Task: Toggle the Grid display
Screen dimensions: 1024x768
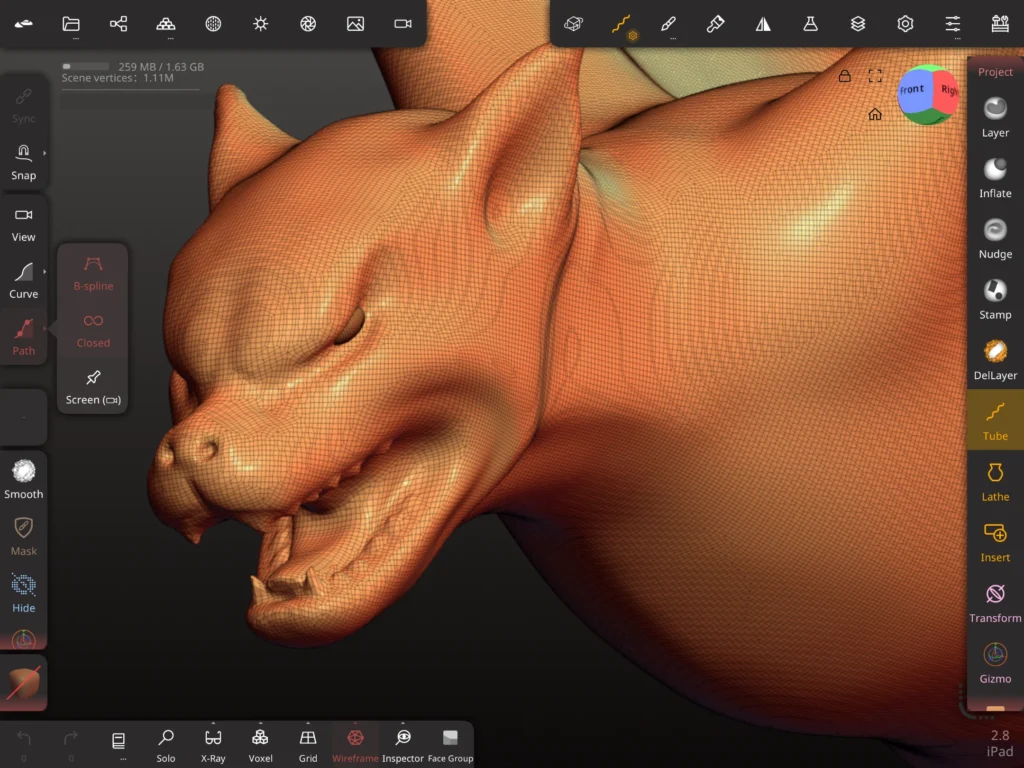Action: pos(308,745)
